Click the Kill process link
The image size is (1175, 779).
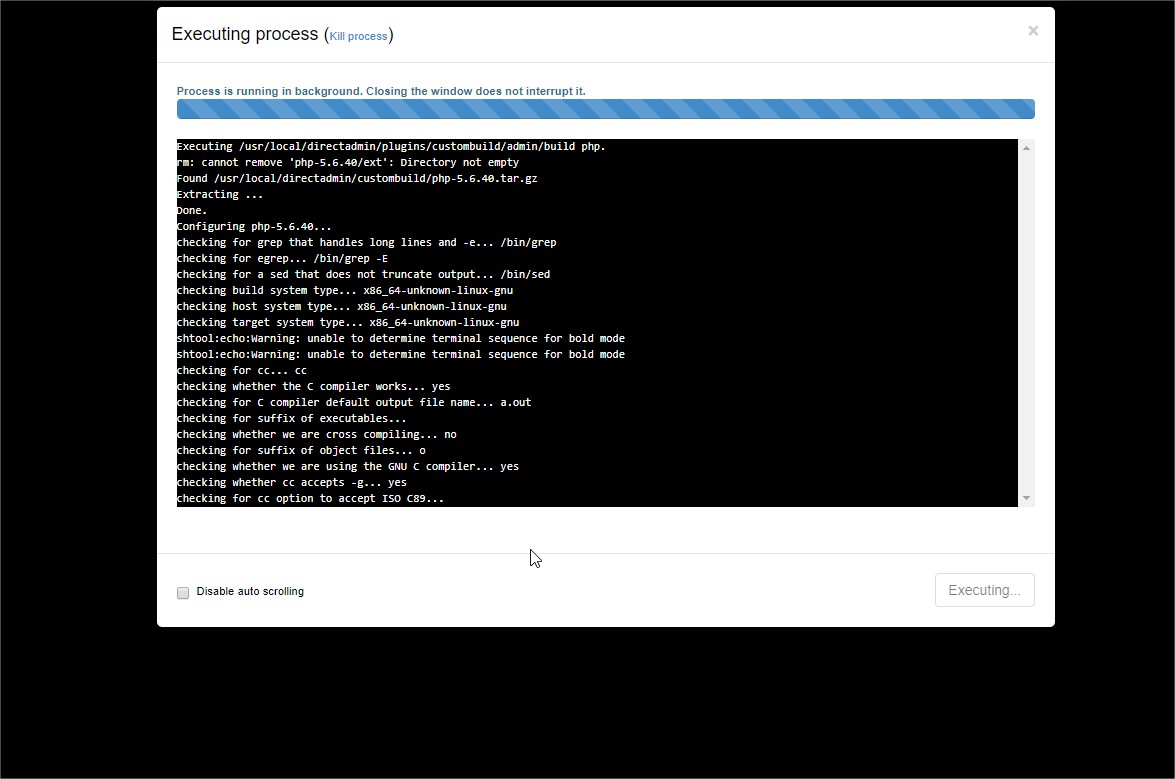[358, 36]
